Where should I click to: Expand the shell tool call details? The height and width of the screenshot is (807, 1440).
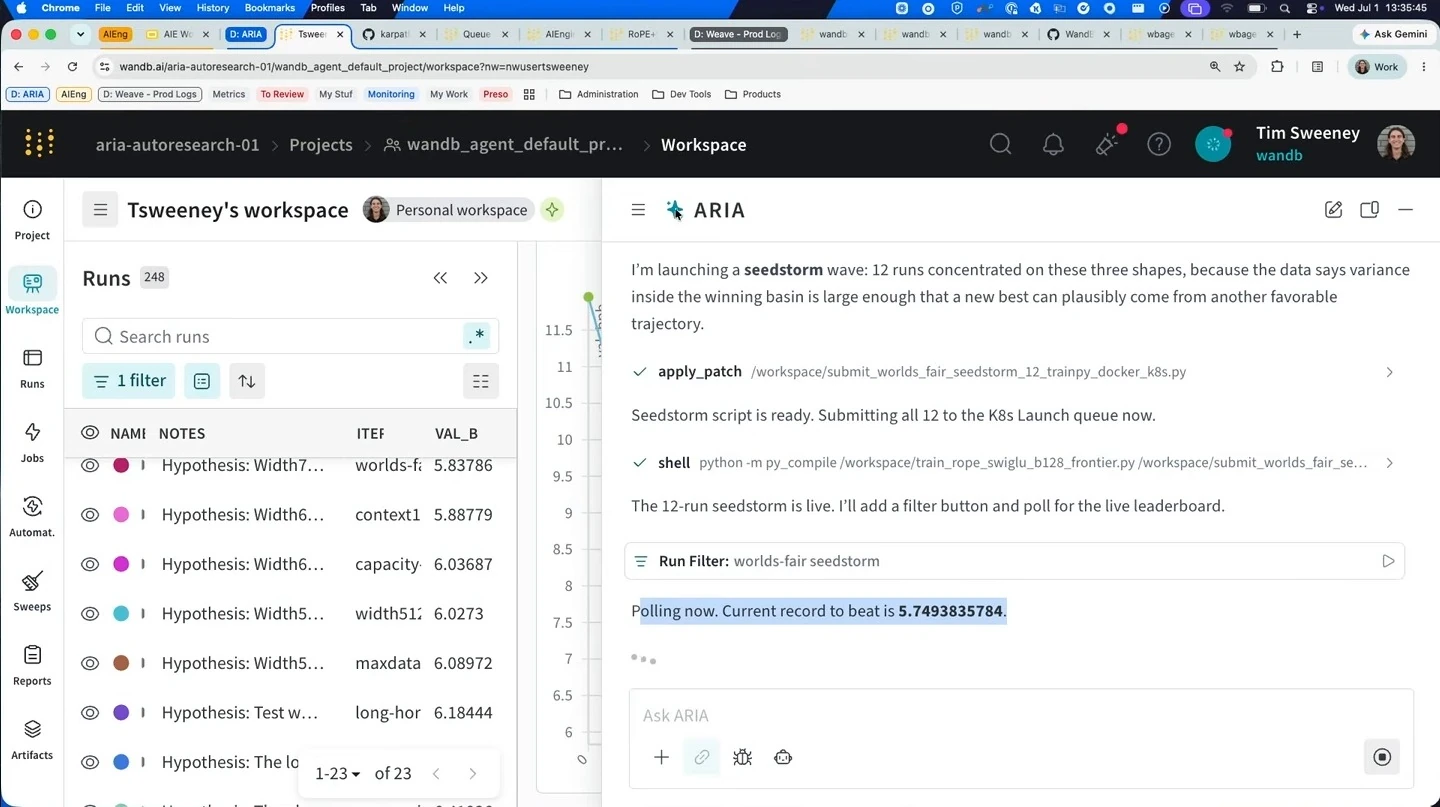coord(1389,463)
